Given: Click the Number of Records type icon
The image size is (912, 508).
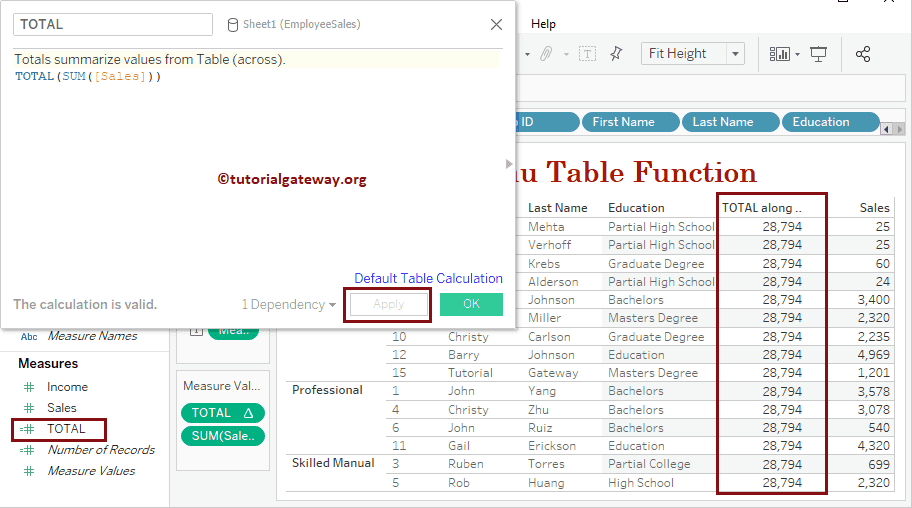Looking at the screenshot, I should pyautogui.click(x=27, y=450).
